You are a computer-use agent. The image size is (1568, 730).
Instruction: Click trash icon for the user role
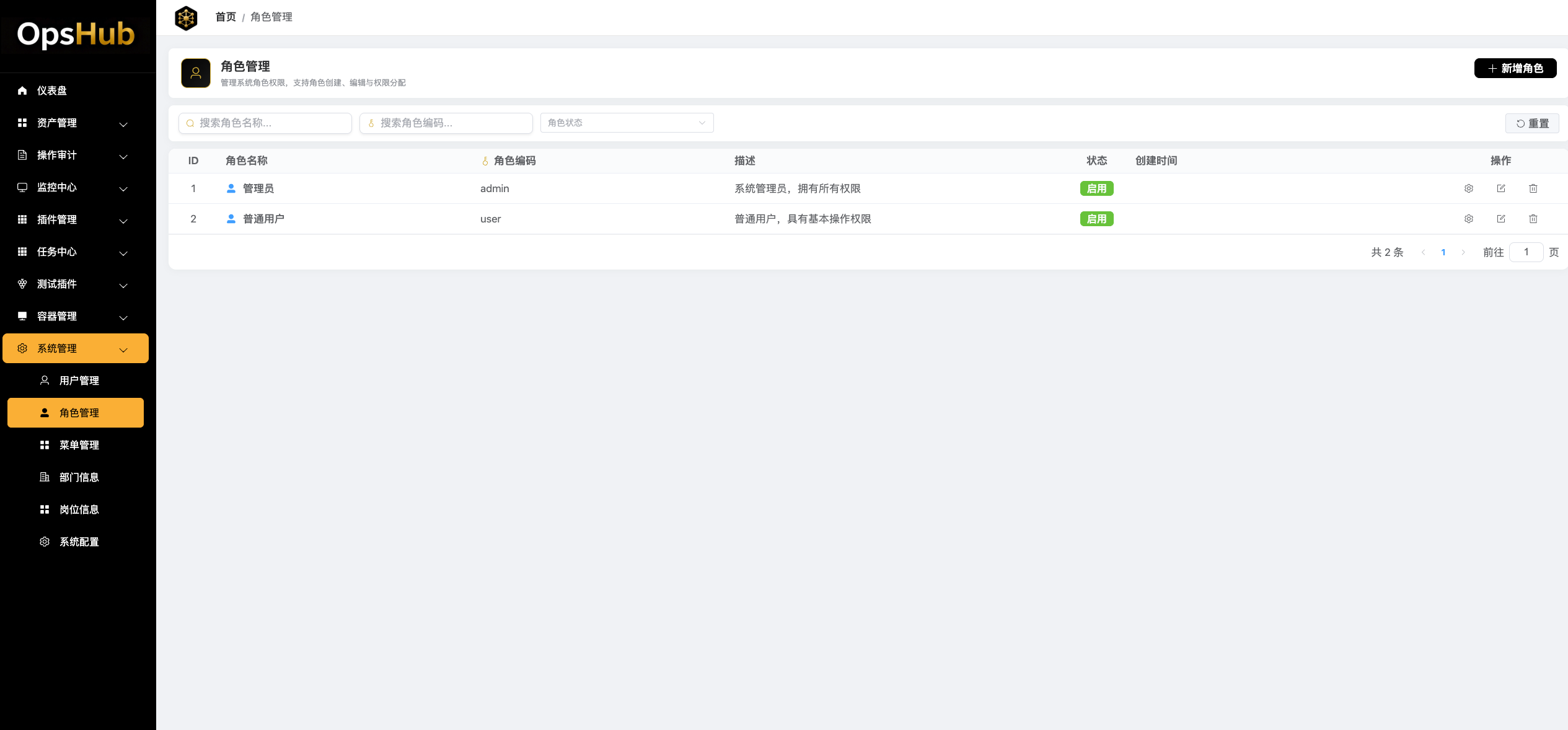coord(1533,219)
